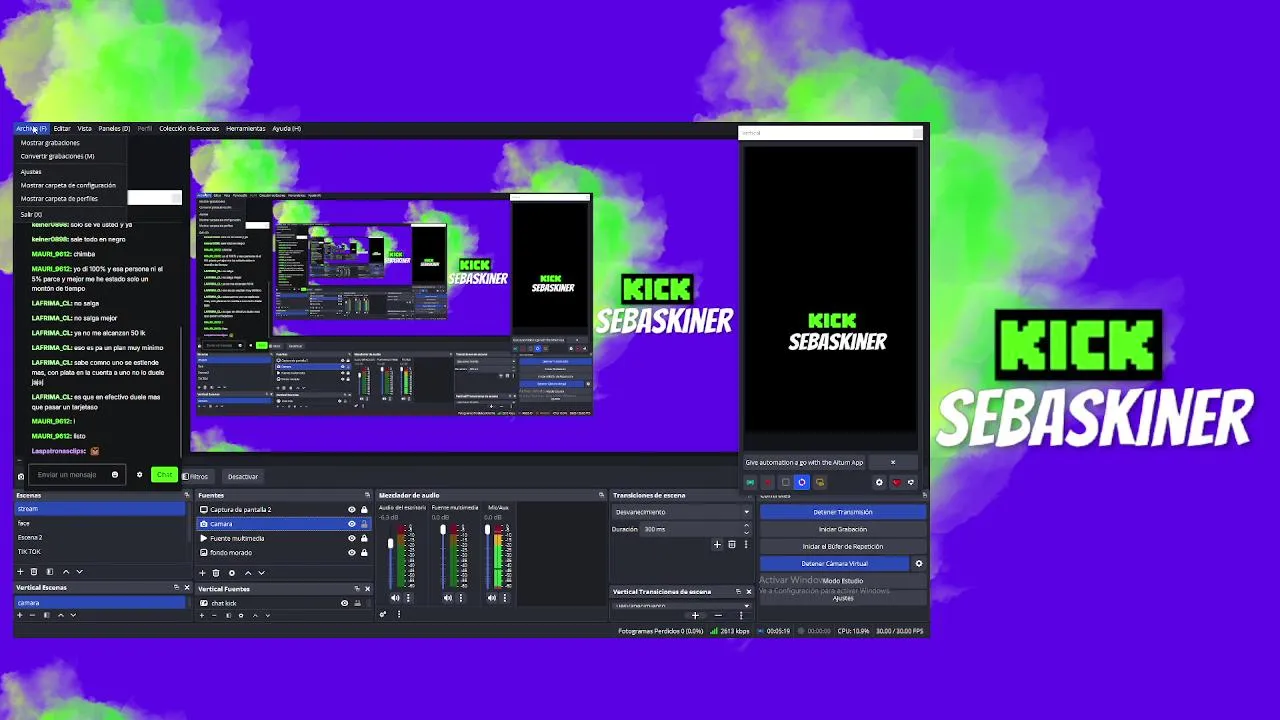Increase Duración value with up arrow

[747, 525]
